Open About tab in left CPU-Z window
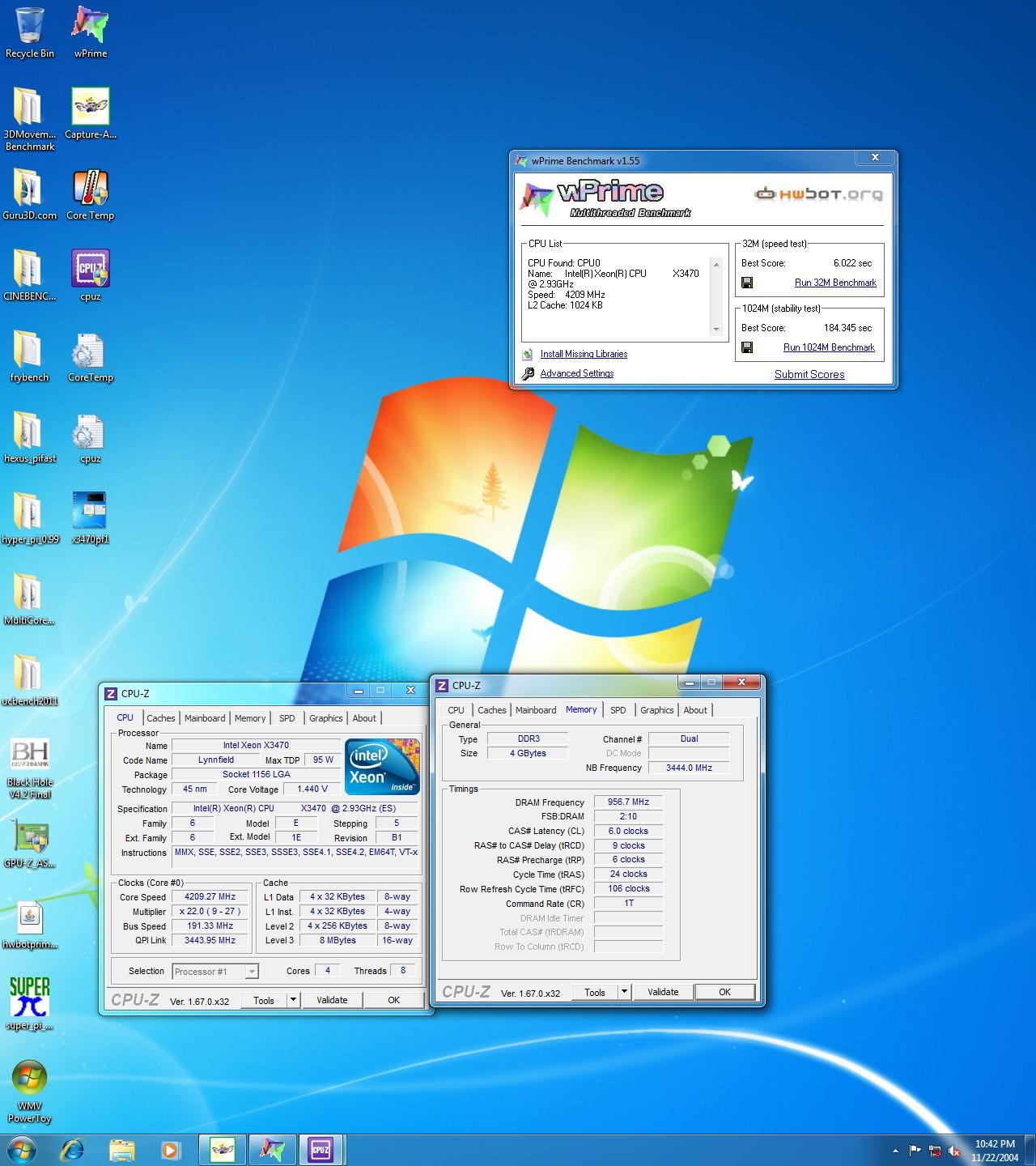The image size is (1036, 1166). click(x=364, y=718)
